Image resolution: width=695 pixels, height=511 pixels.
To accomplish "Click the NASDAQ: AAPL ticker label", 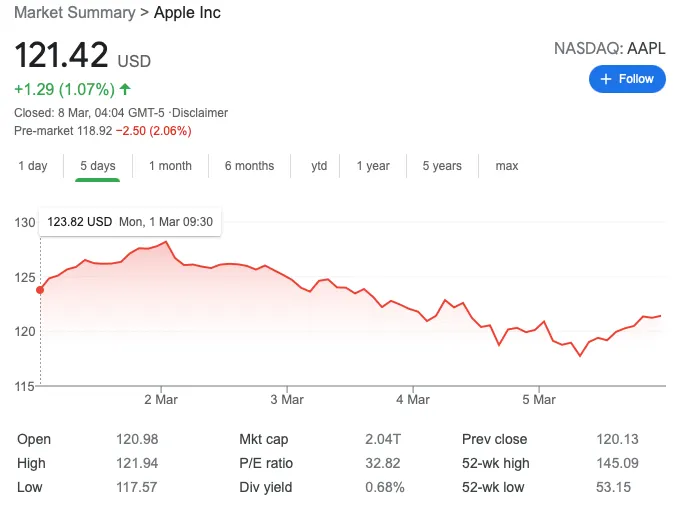I will (x=609, y=48).
